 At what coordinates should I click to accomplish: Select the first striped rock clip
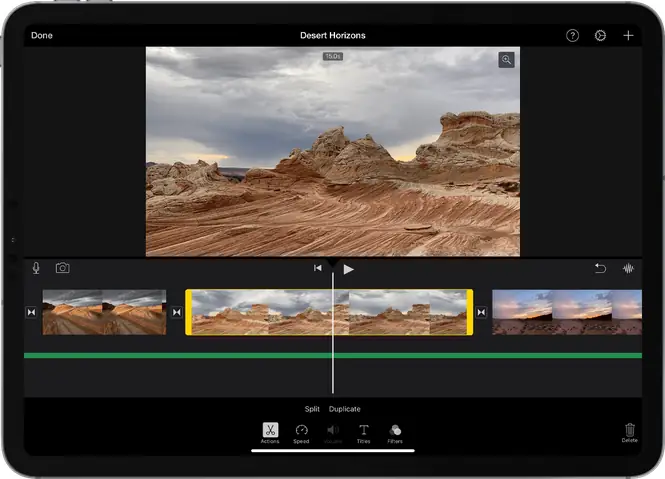tap(104, 312)
